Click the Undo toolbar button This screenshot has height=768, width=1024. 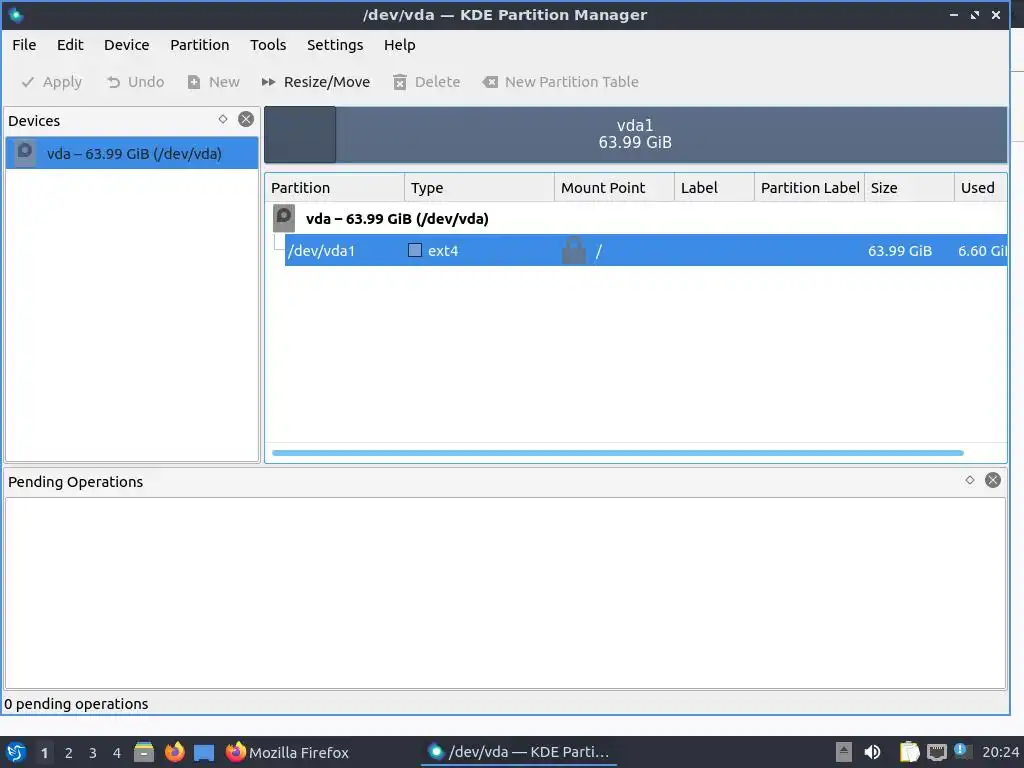tap(136, 82)
